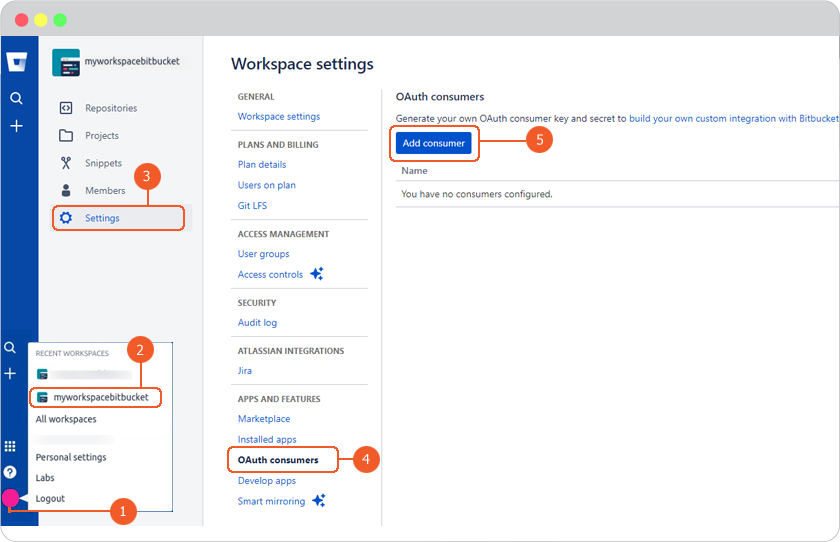Click the OAuth consumers section heading

point(439,97)
